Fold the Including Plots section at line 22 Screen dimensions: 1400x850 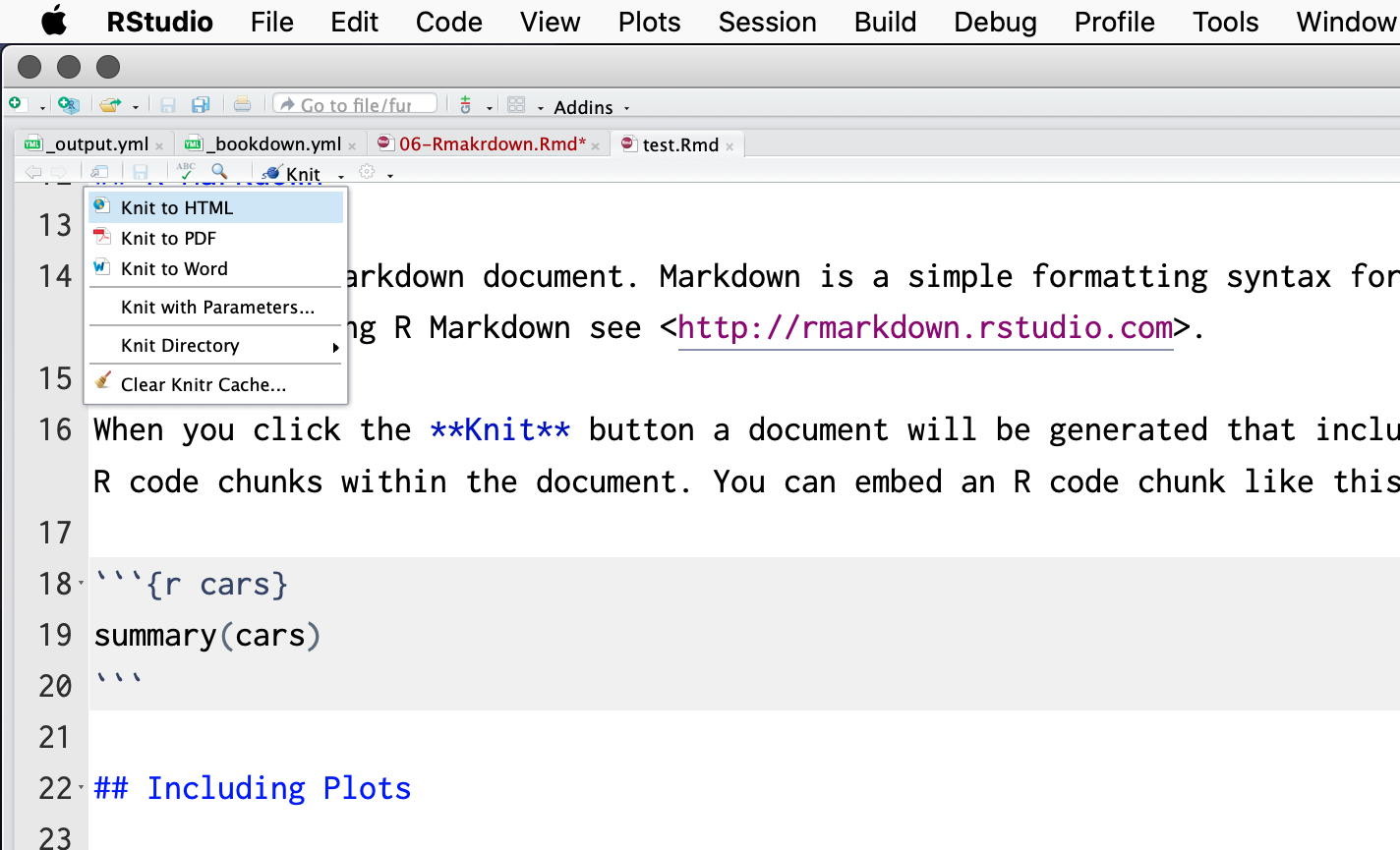click(x=81, y=788)
